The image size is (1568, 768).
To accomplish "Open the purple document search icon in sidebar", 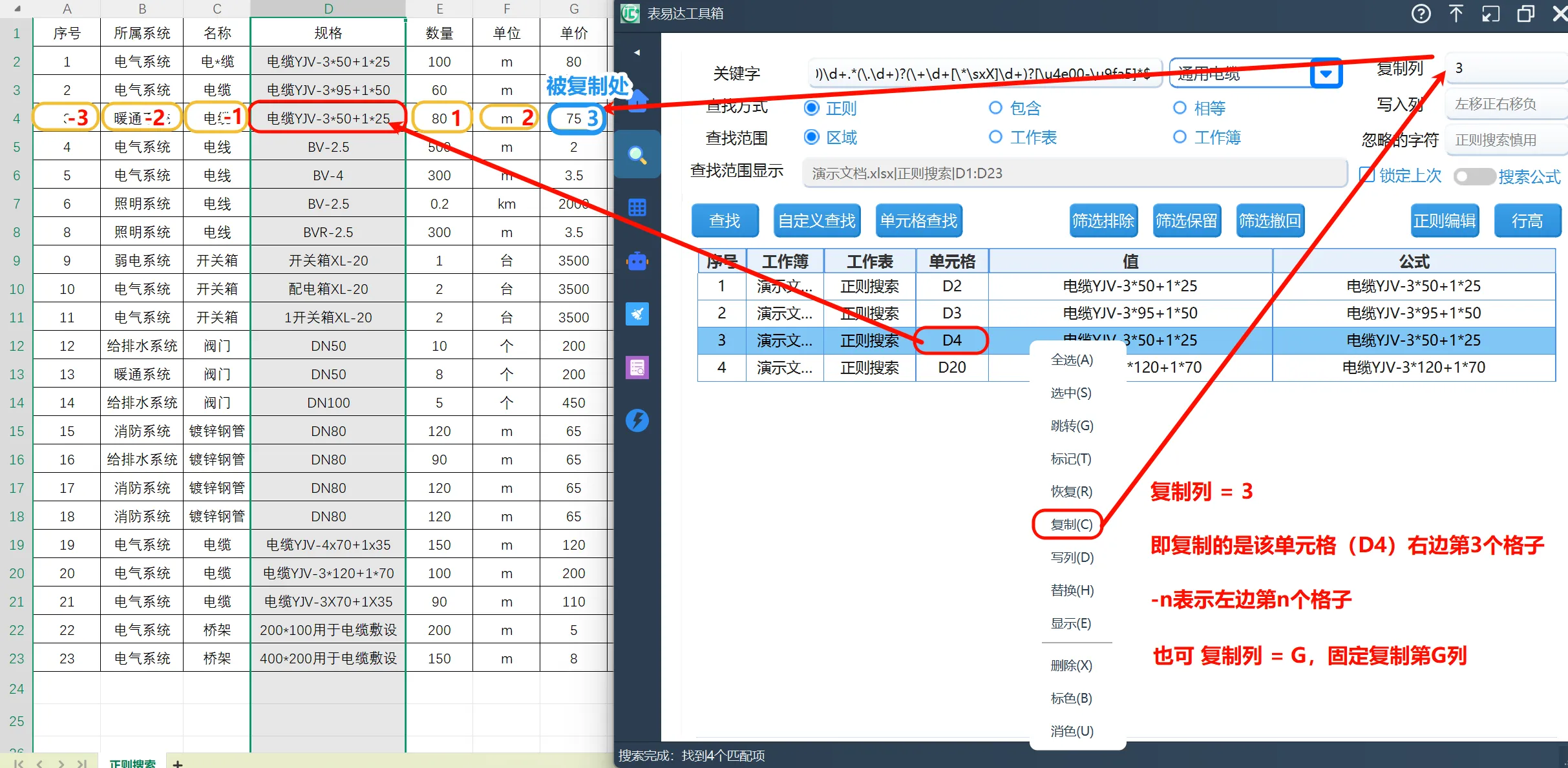I will [x=637, y=368].
